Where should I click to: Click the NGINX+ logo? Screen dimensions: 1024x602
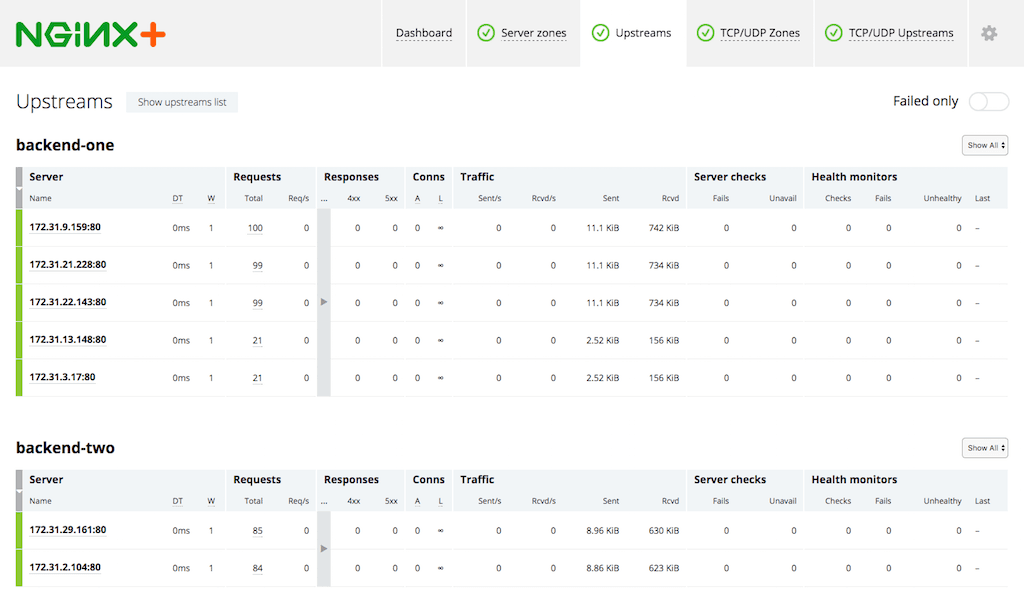88,33
